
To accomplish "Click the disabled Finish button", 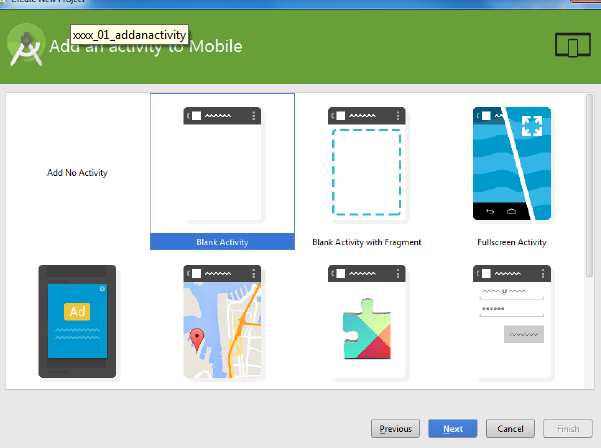I will (x=568, y=428).
